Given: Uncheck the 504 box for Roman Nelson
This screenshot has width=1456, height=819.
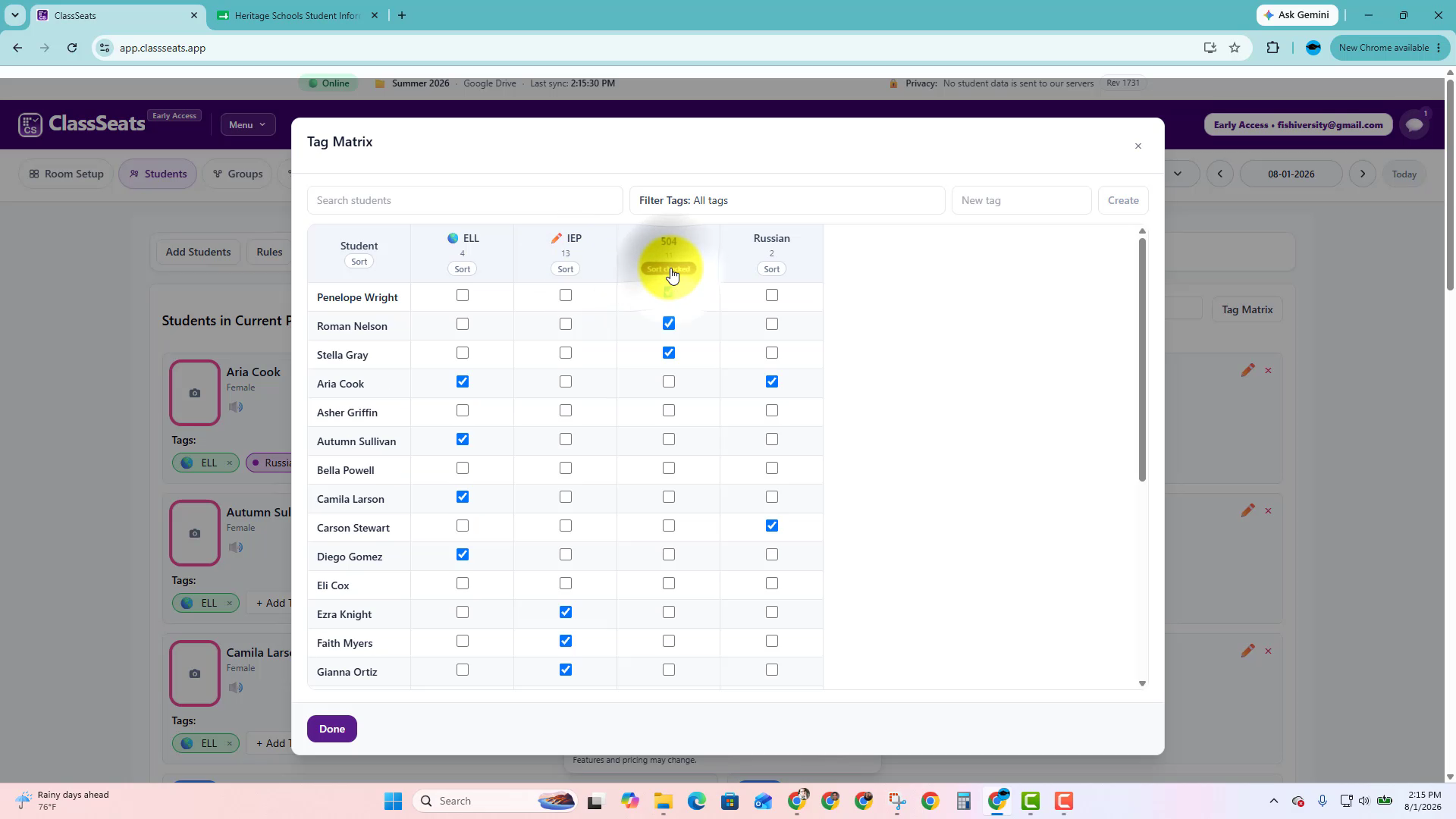Looking at the screenshot, I should tap(669, 324).
